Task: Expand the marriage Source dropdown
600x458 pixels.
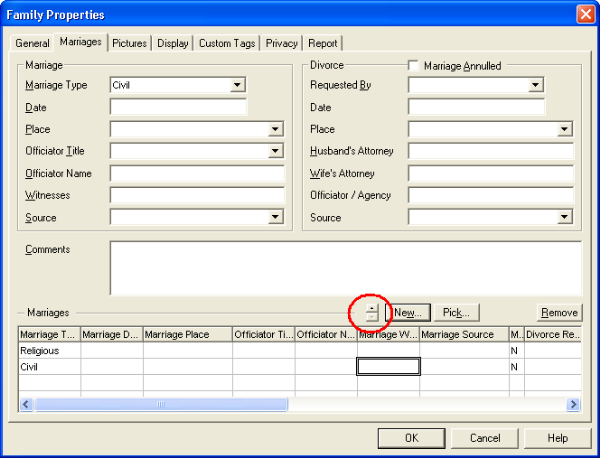Action: (x=276, y=217)
